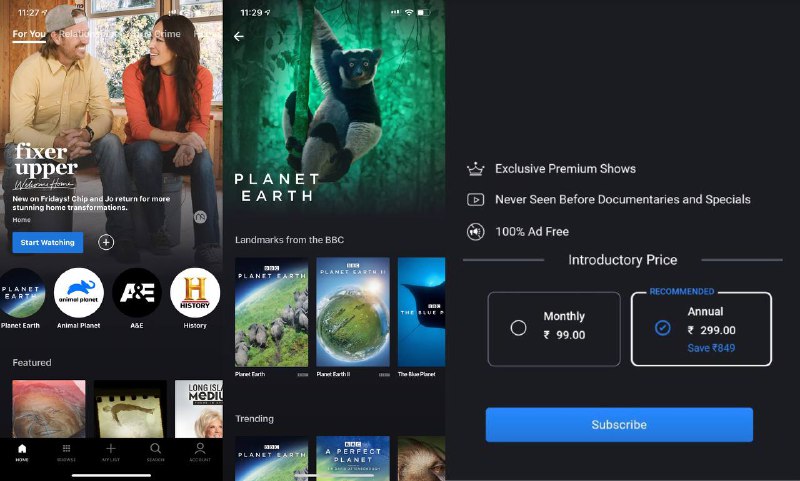800x481 pixels.
Task: Switch to the For You tab
Action: point(29,34)
